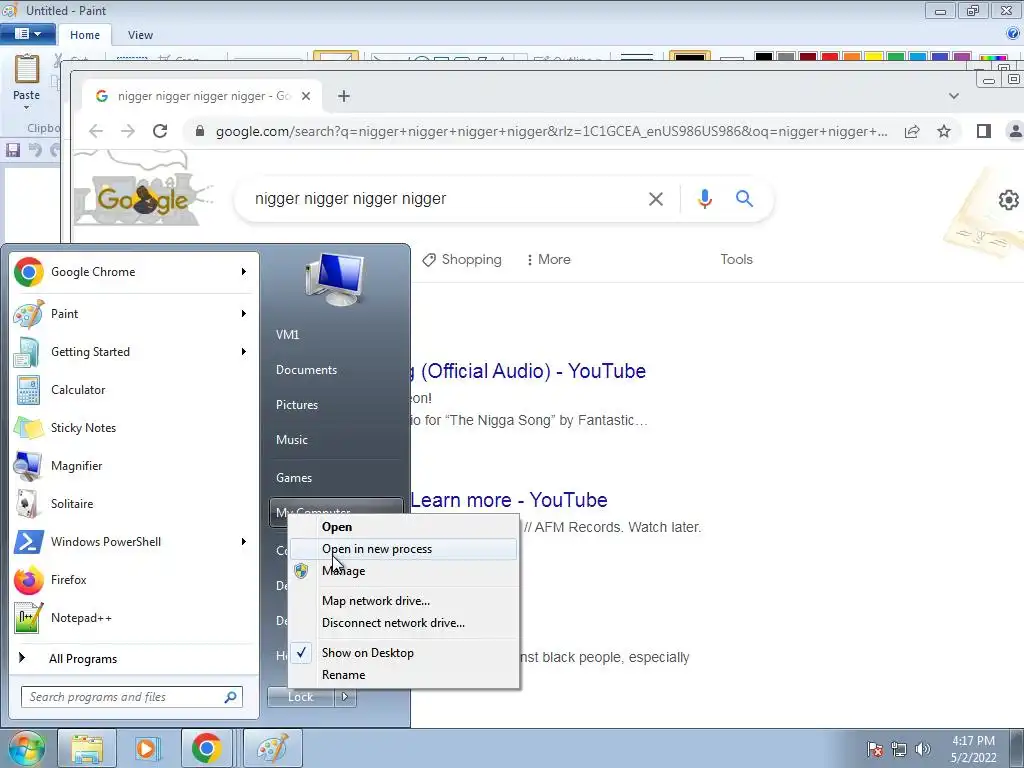Screen dimensions: 1024x768
Task: Click the voice search microphone icon
Action: [705, 199]
